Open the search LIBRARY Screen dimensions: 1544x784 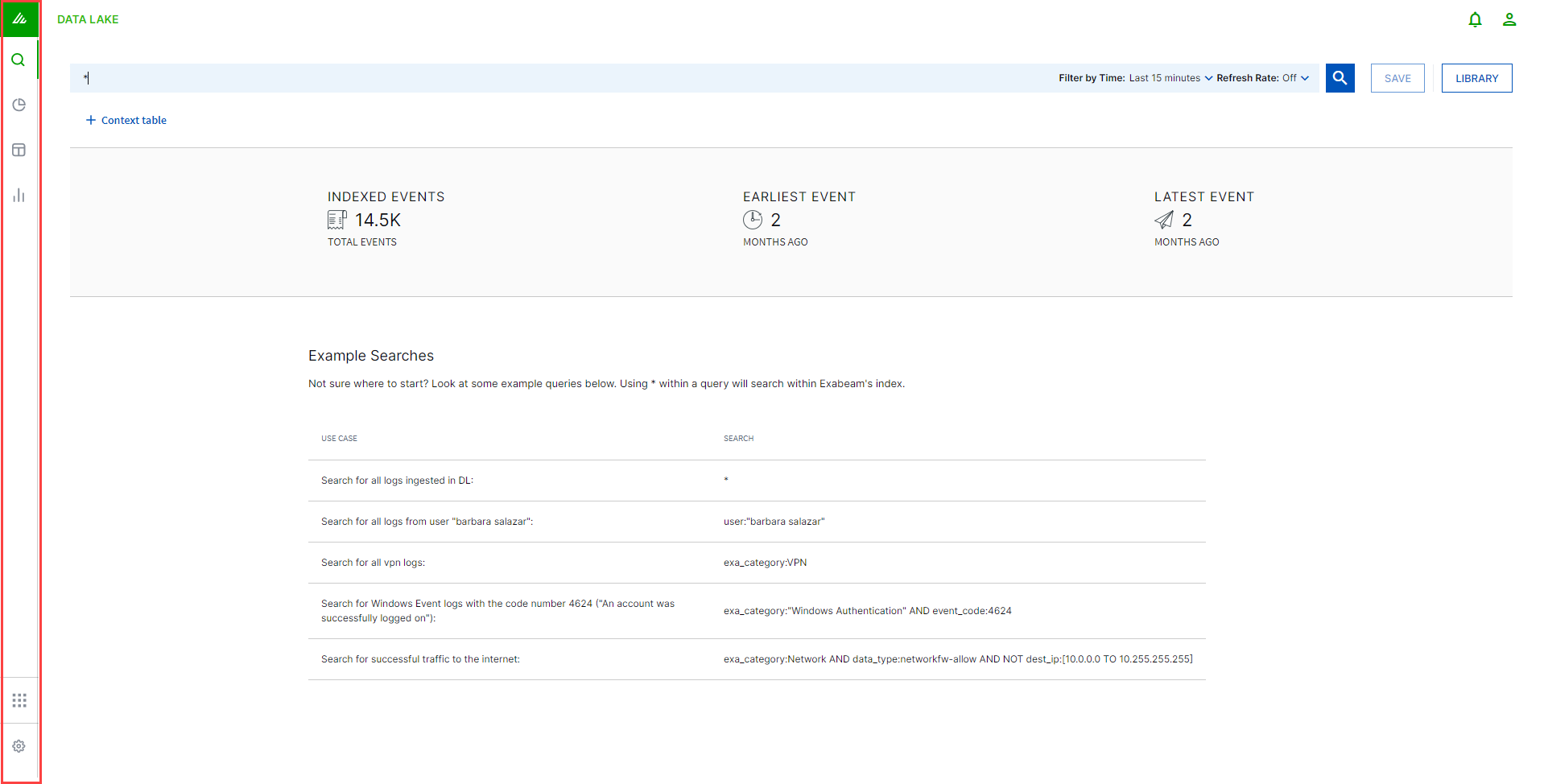pyautogui.click(x=1476, y=78)
